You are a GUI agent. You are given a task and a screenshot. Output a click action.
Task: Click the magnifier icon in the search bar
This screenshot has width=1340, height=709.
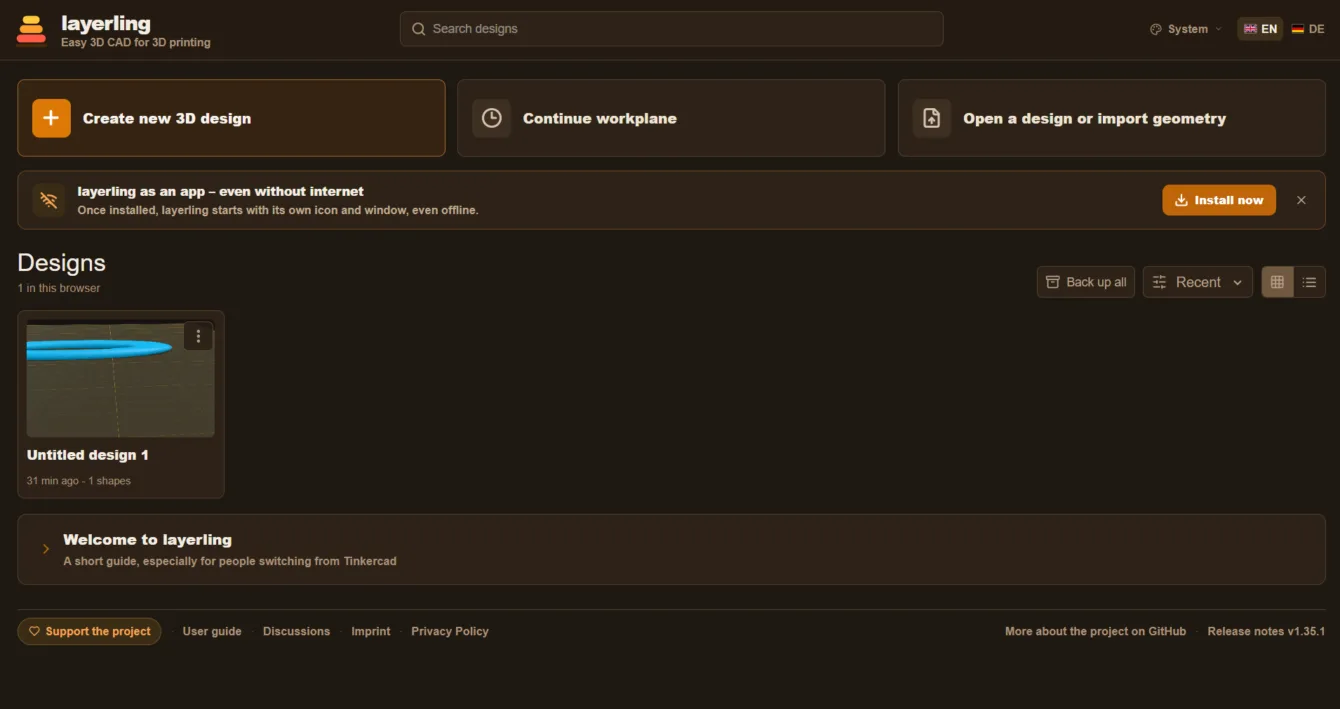point(419,29)
